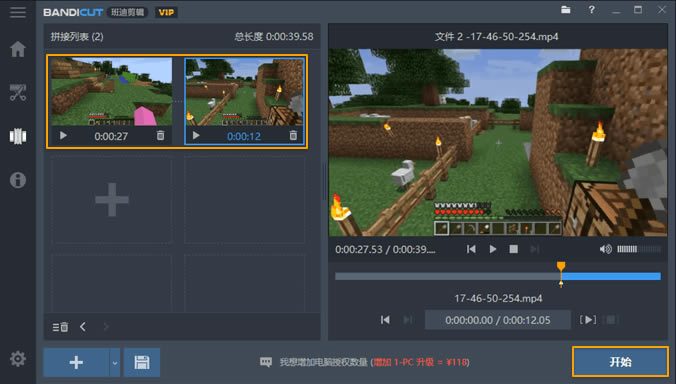Click the 开始 start button

[x=620, y=362]
